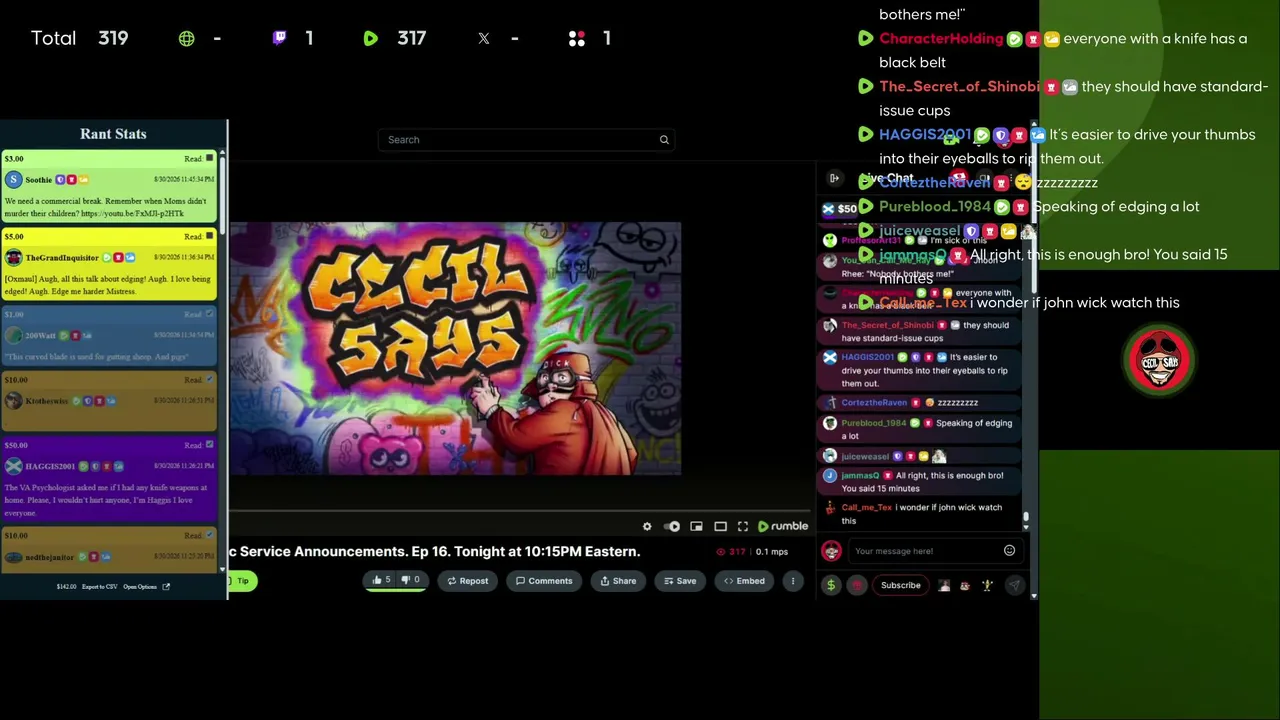The height and width of the screenshot is (720, 1280).
Task: Click the Total 319 viewers readout
Action: [79, 38]
